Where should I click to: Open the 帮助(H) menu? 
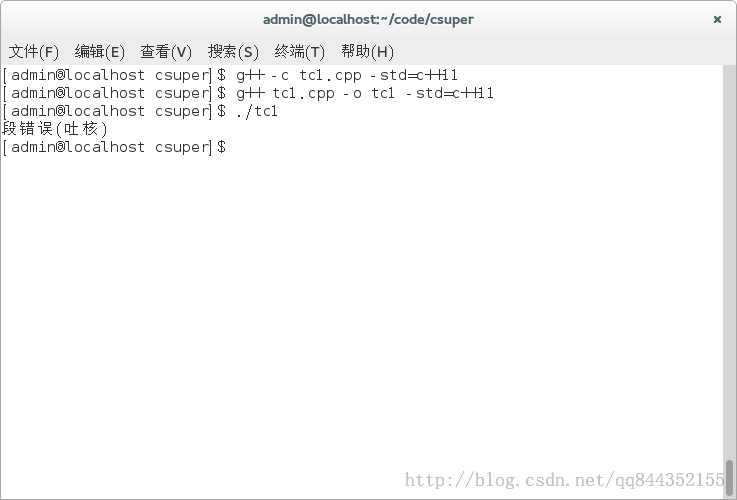367,51
